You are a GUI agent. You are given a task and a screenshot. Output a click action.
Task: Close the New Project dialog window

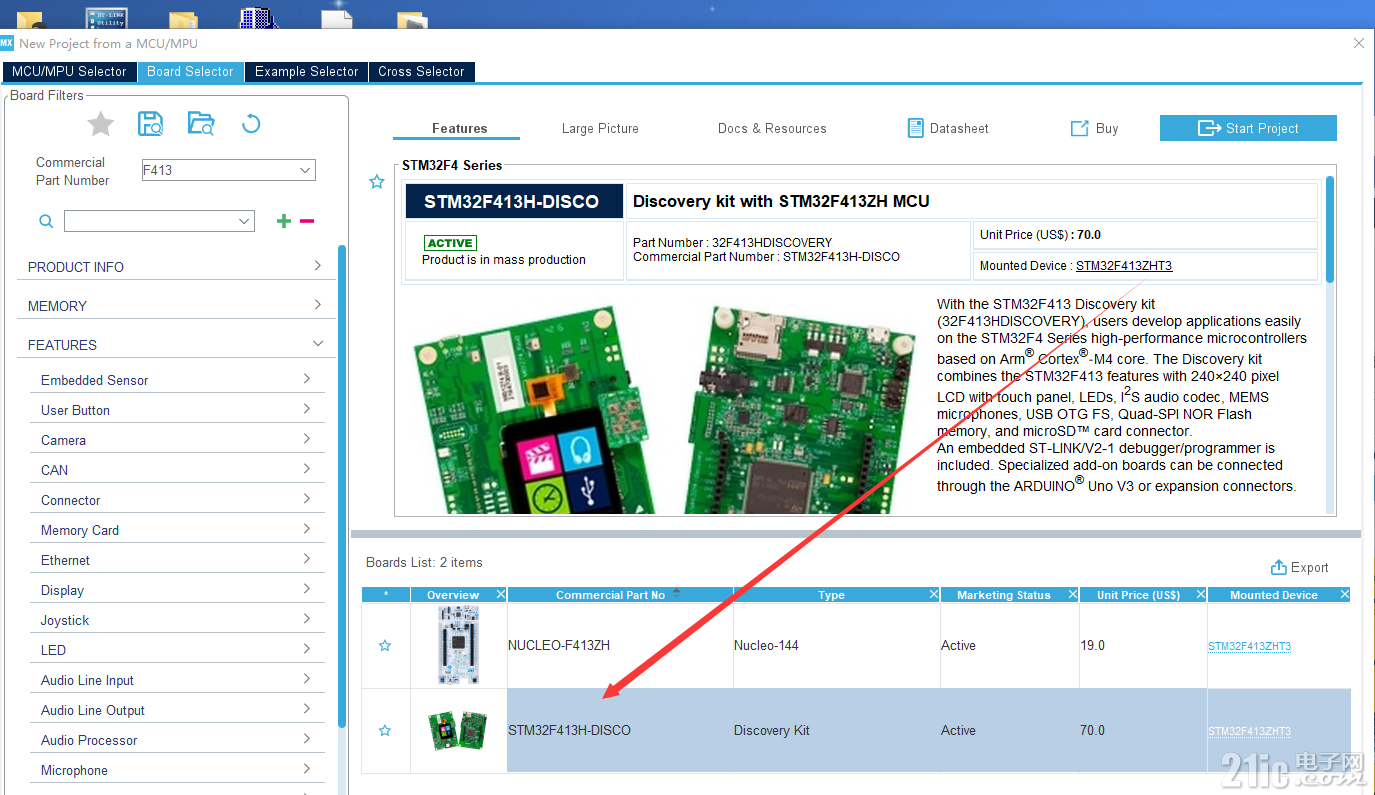click(1358, 43)
